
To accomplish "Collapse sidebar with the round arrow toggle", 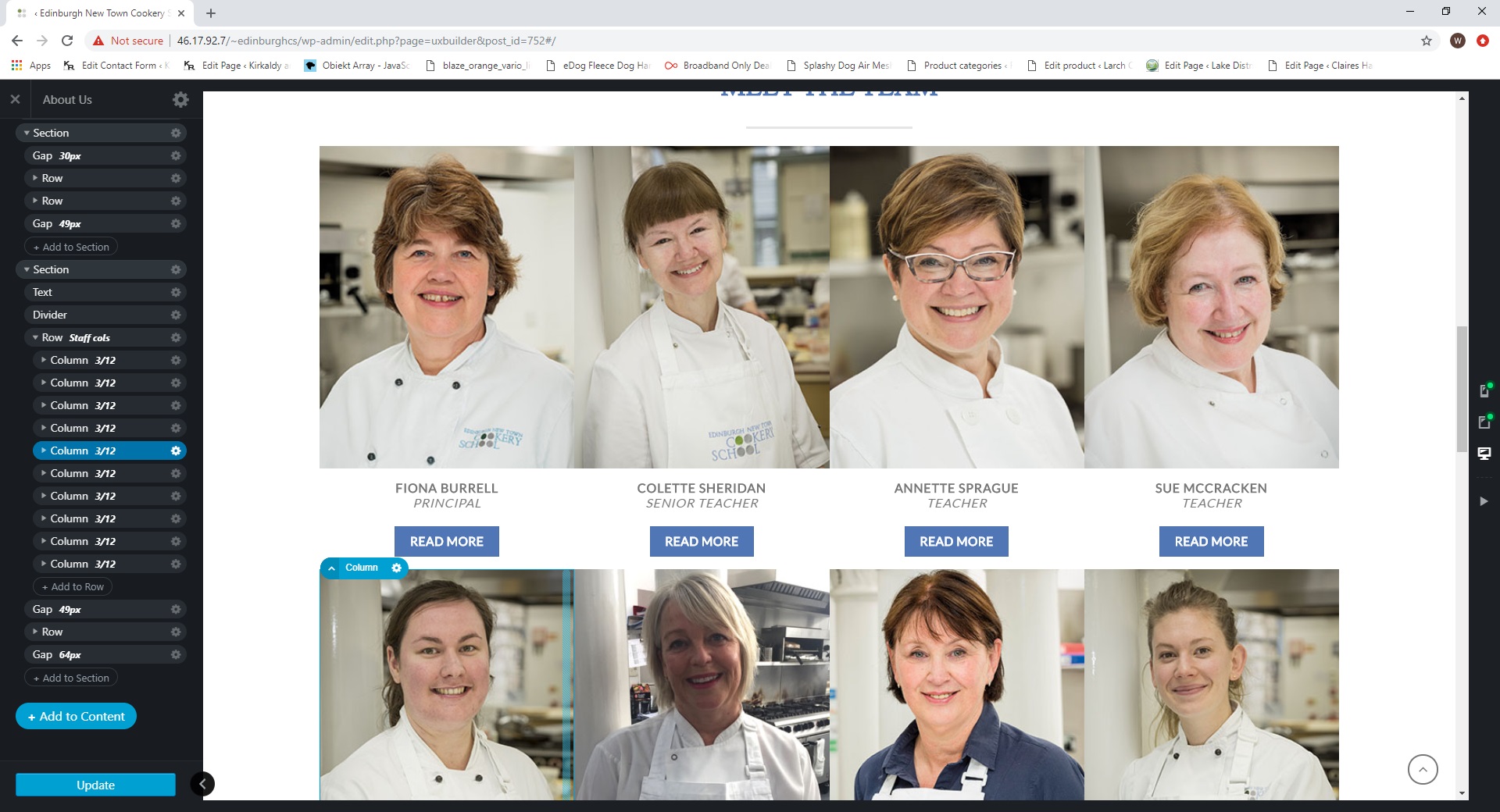I will pyautogui.click(x=202, y=784).
